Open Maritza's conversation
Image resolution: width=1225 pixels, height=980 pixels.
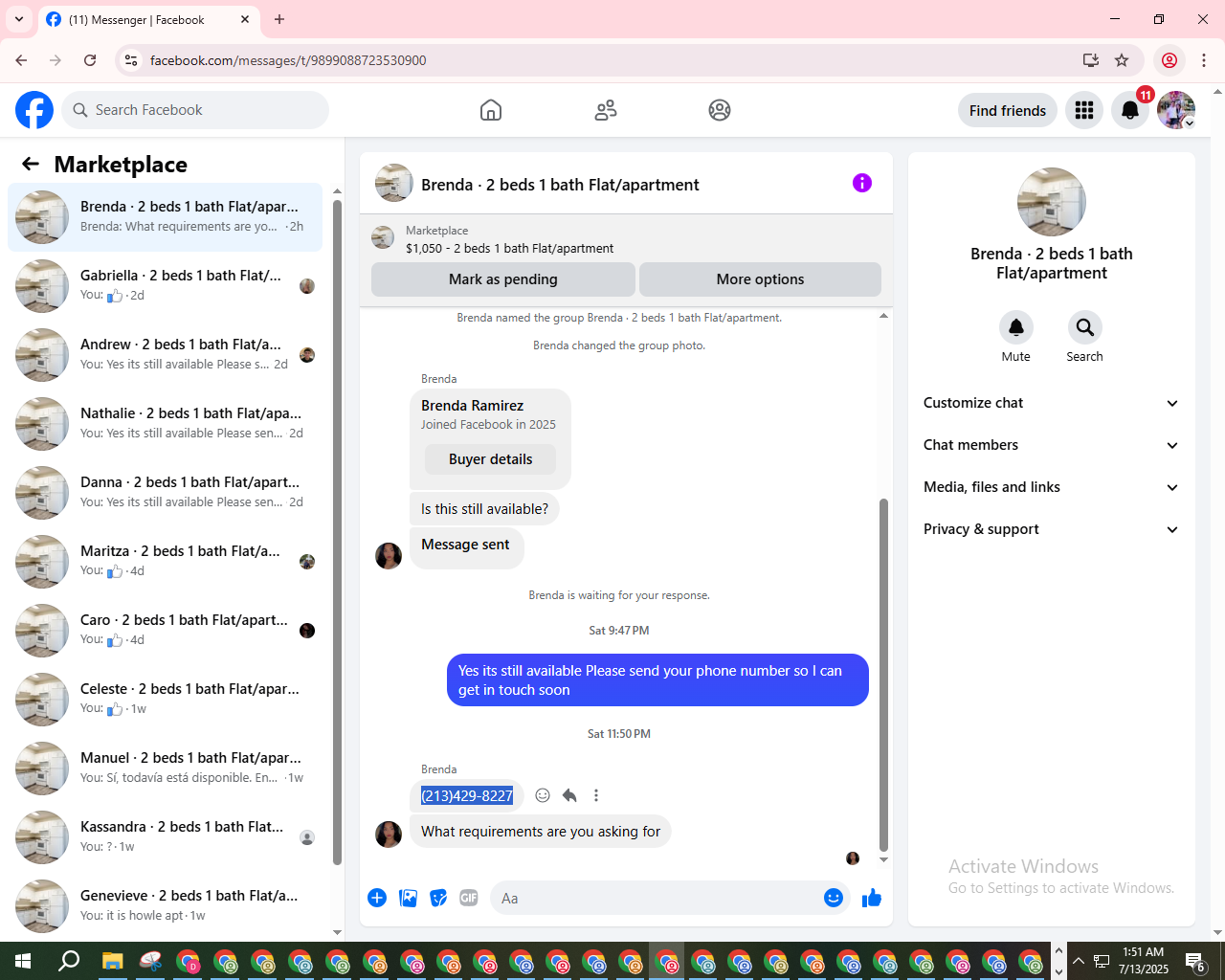[x=166, y=562]
